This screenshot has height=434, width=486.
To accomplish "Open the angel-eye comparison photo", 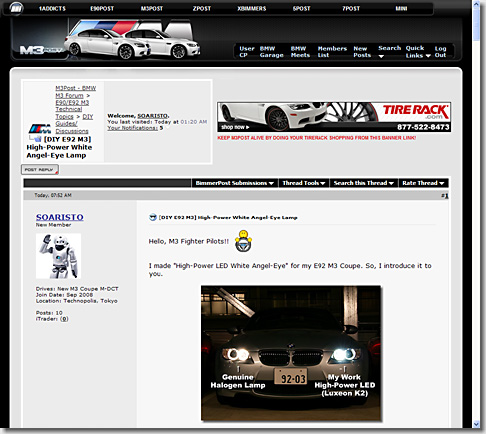I will (291, 353).
